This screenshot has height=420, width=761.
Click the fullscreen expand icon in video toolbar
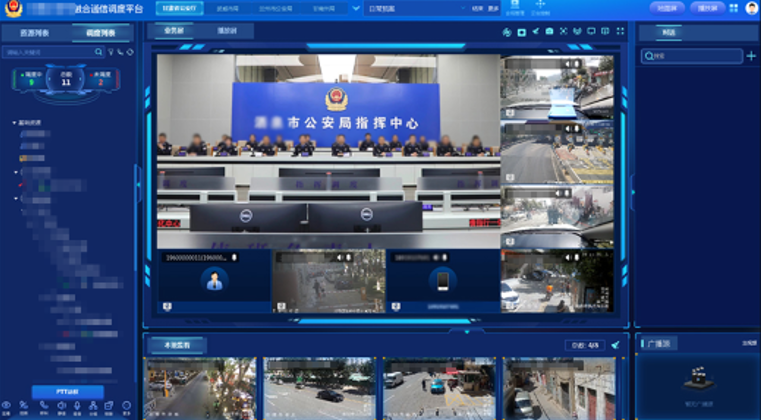pos(620,32)
